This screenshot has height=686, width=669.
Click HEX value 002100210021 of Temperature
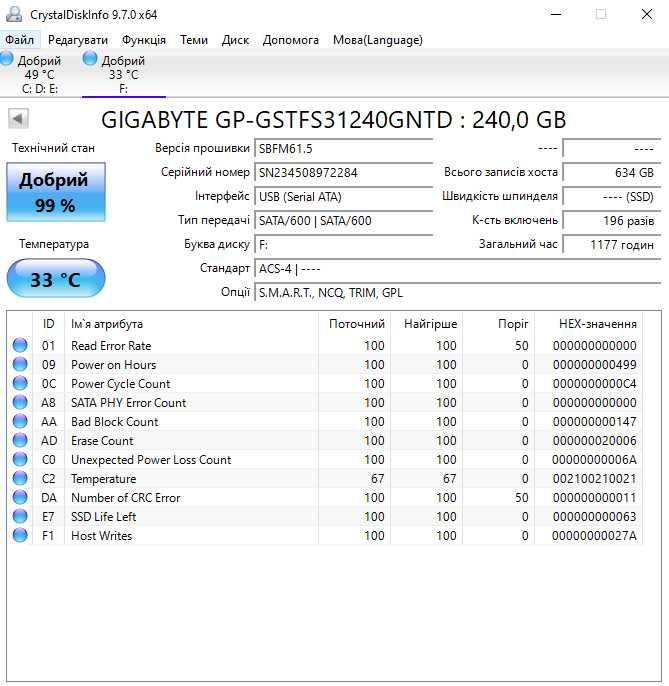pos(594,479)
